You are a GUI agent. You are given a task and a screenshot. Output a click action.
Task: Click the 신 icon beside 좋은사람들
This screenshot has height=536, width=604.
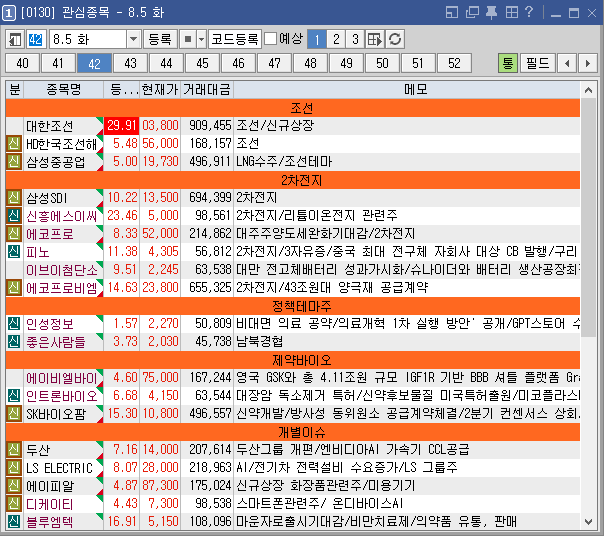click(x=14, y=342)
